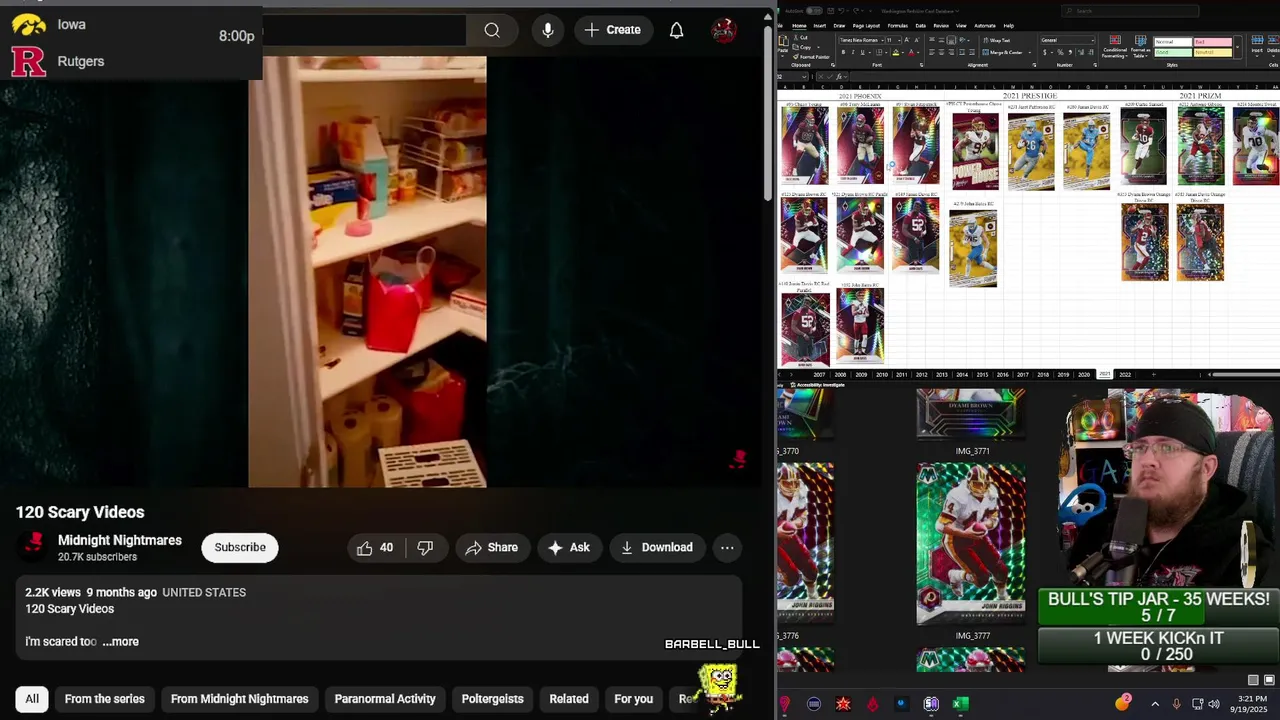Select the All filter chip
The image size is (1280, 720).
[32, 699]
